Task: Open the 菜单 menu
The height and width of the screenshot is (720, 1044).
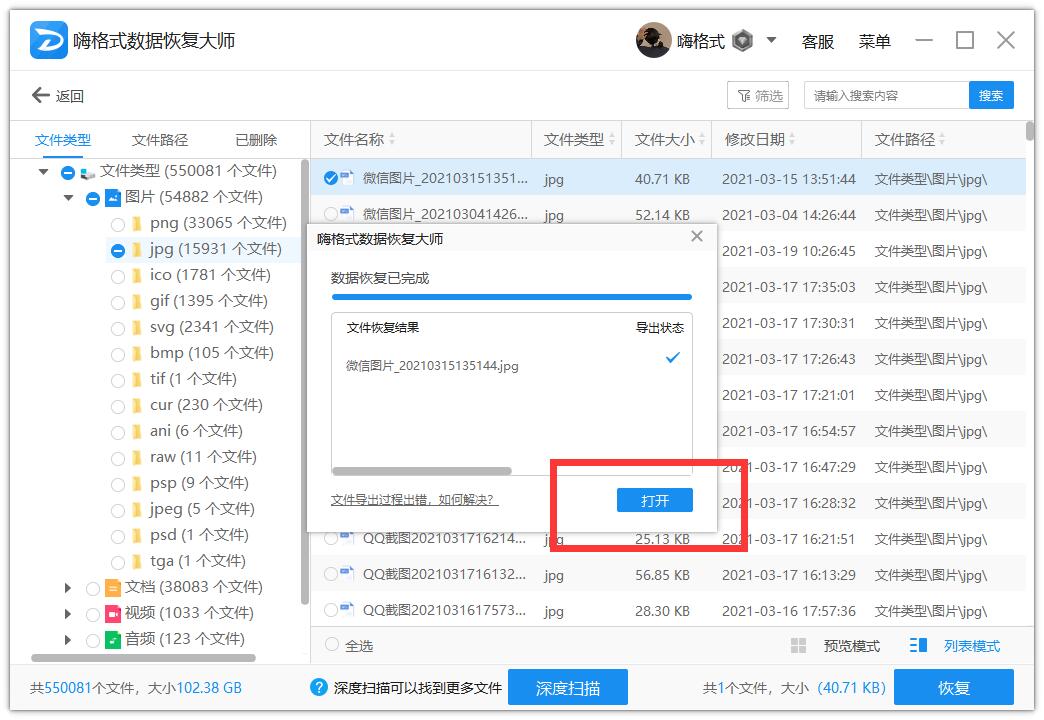Action: pos(874,41)
